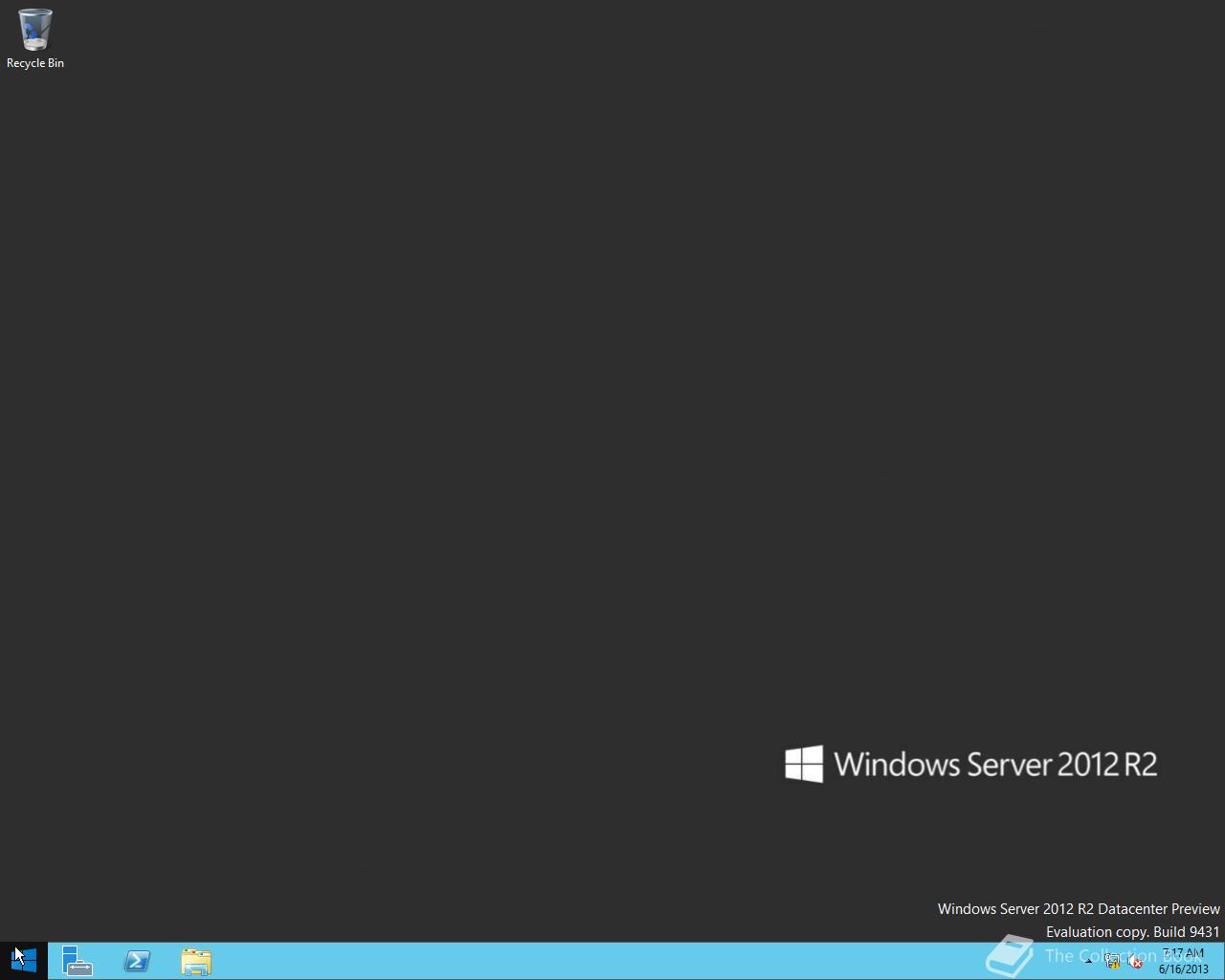
Task: Select the Recycle Bin desktop icon
Action: pyautogui.click(x=35, y=39)
